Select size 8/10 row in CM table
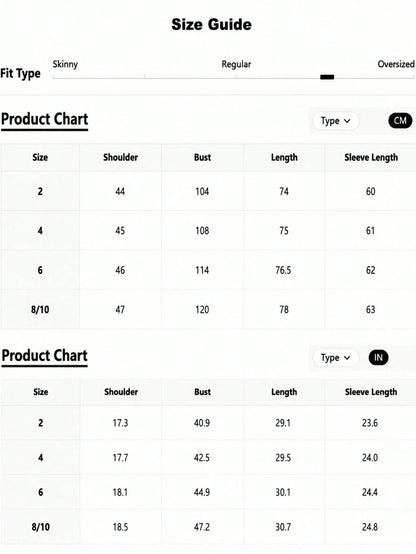 click(x=208, y=310)
